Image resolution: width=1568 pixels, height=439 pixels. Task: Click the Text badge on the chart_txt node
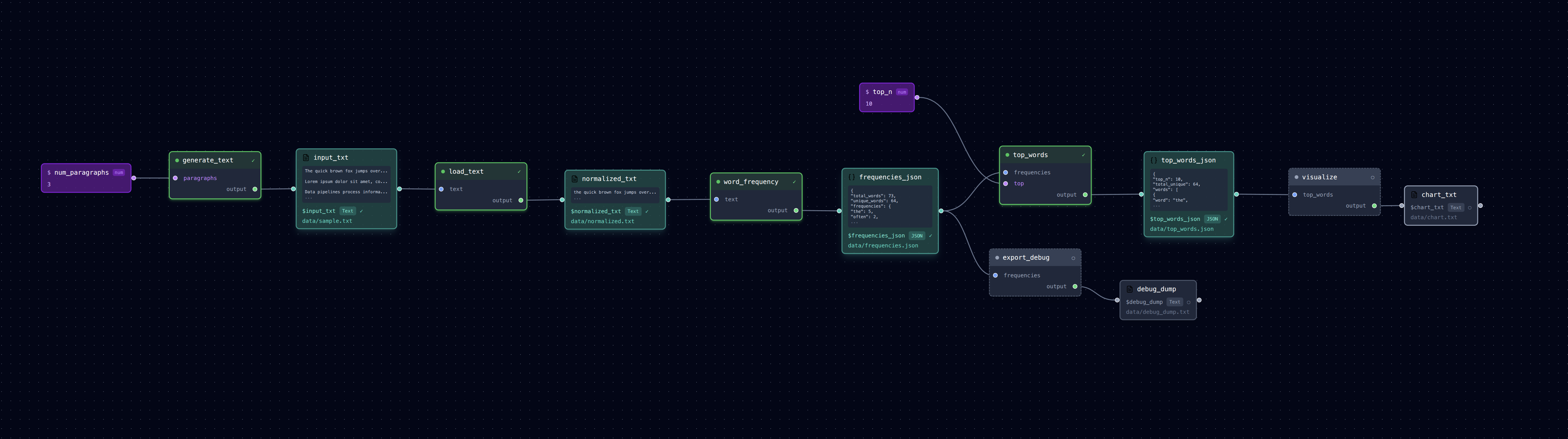click(1455, 207)
